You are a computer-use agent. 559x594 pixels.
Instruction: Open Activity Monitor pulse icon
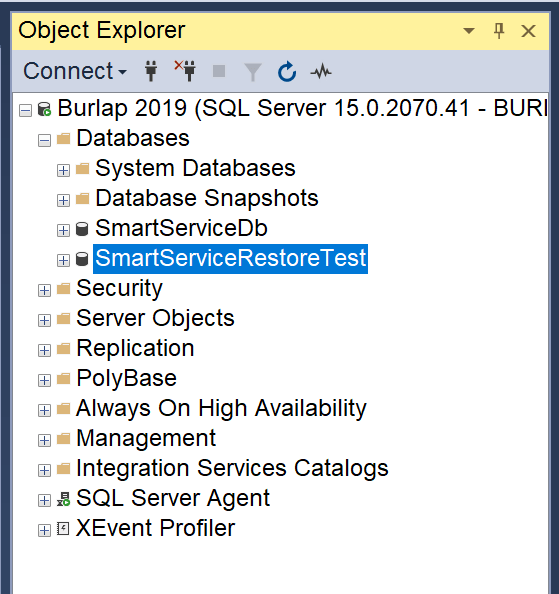pyautogui.click(x=321, y=71)
